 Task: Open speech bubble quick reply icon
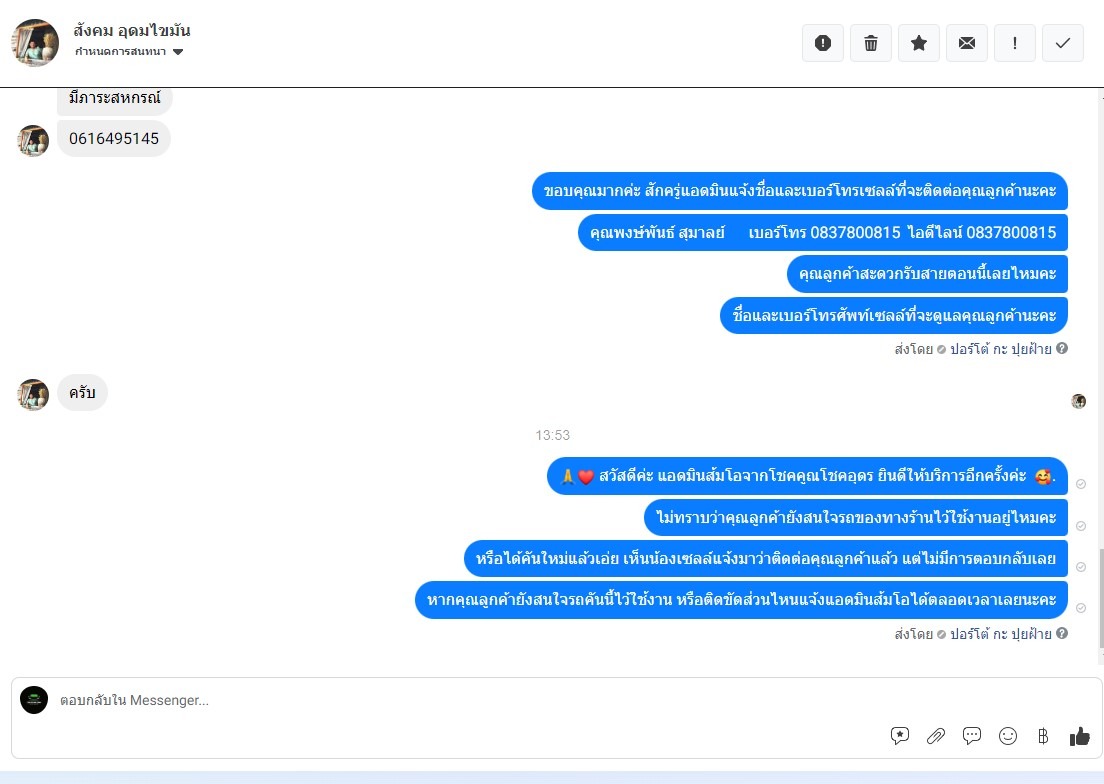coord(972,736)
